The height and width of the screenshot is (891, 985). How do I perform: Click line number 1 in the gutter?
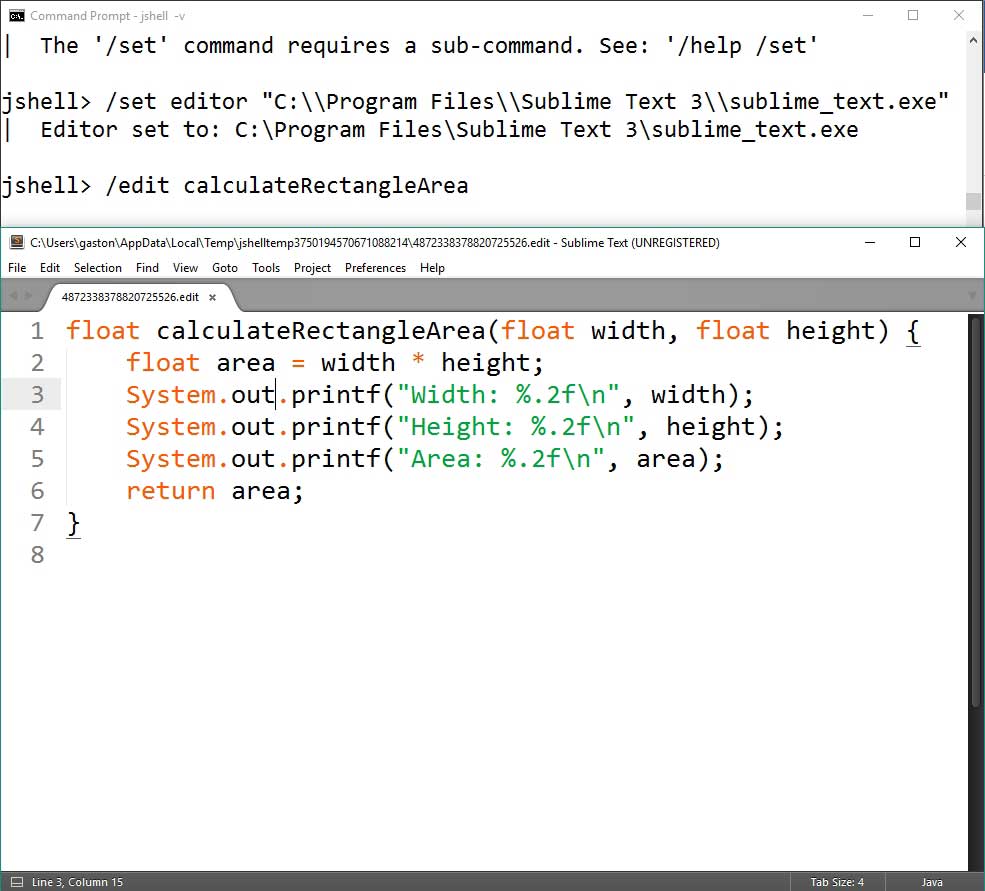coord(37,331)
